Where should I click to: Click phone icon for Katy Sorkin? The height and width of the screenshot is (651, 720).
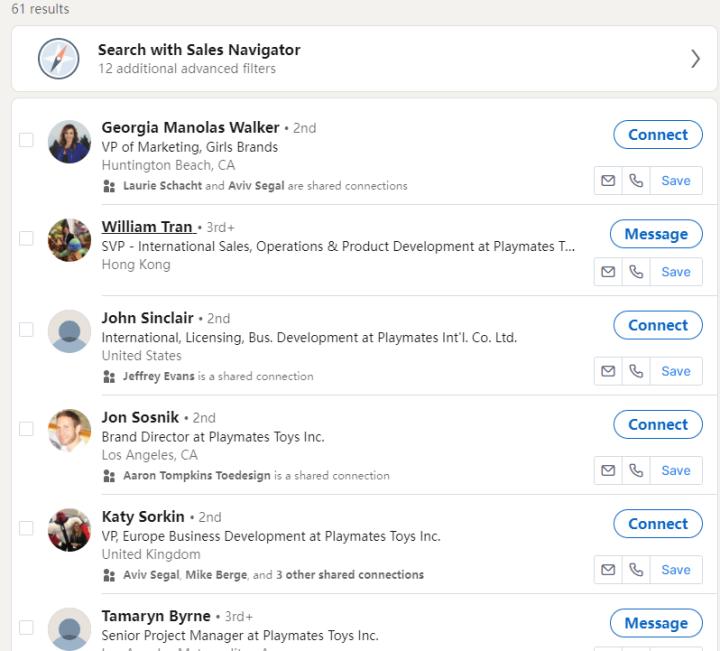pos(636,570)
